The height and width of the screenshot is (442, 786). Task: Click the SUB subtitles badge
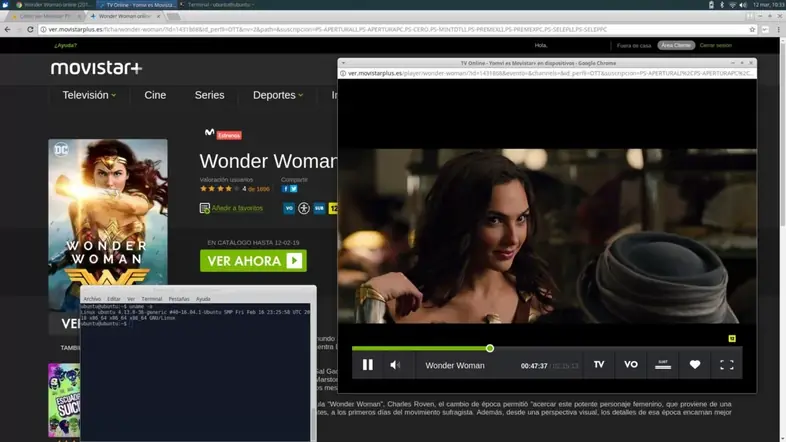point(319,208)
